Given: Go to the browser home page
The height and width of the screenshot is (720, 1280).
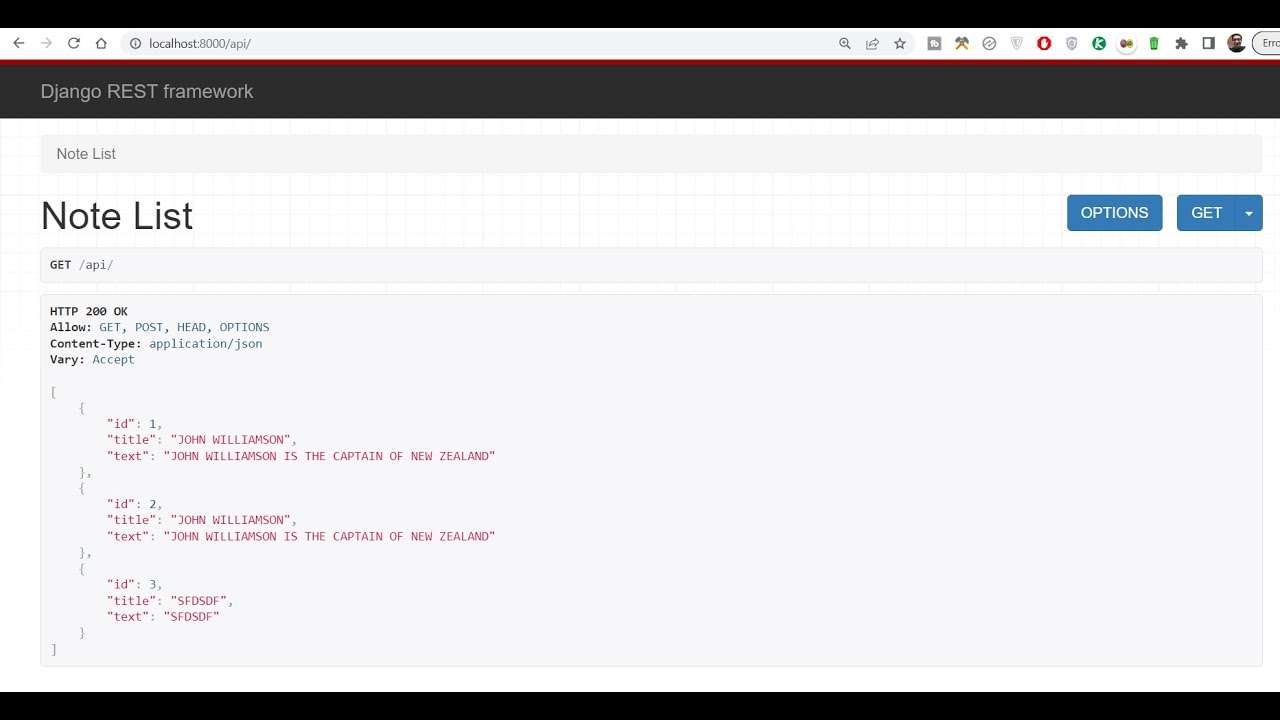Looking at the screenshot, I should tap(101, 43).
